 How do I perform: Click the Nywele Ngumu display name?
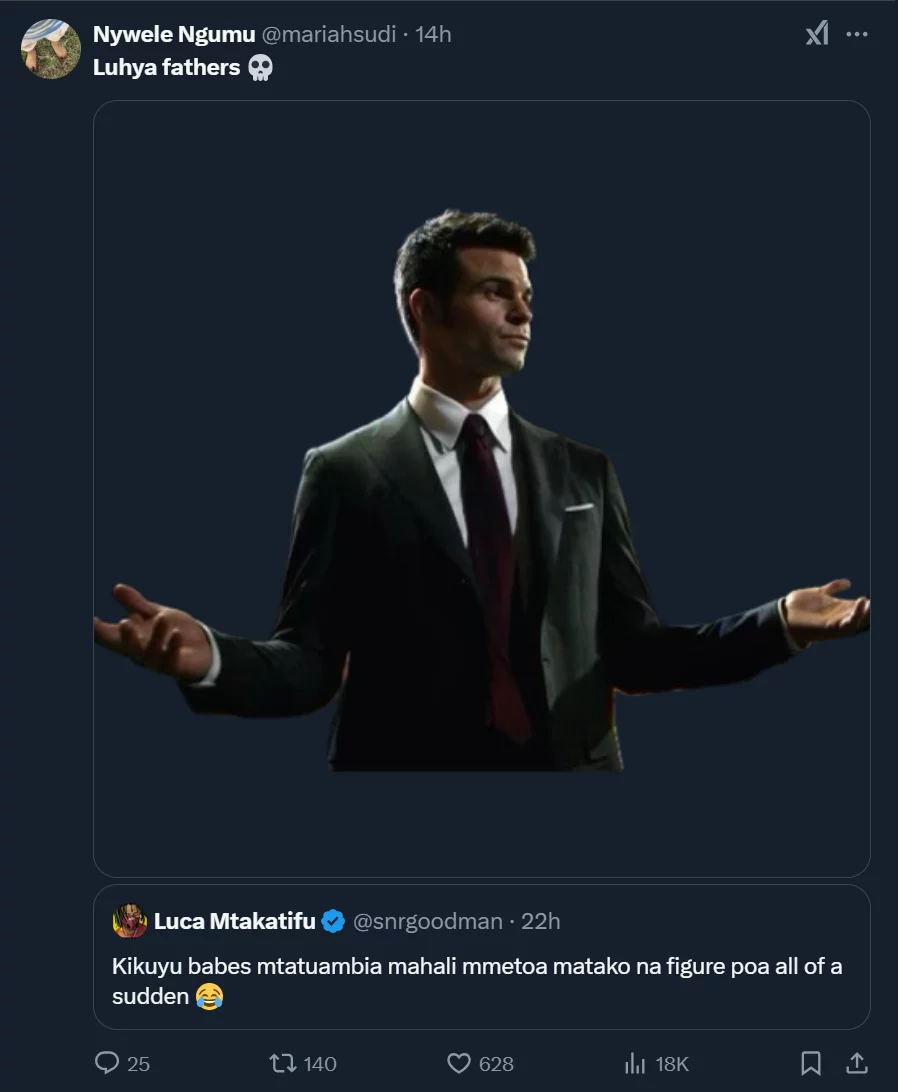point(173,34)
